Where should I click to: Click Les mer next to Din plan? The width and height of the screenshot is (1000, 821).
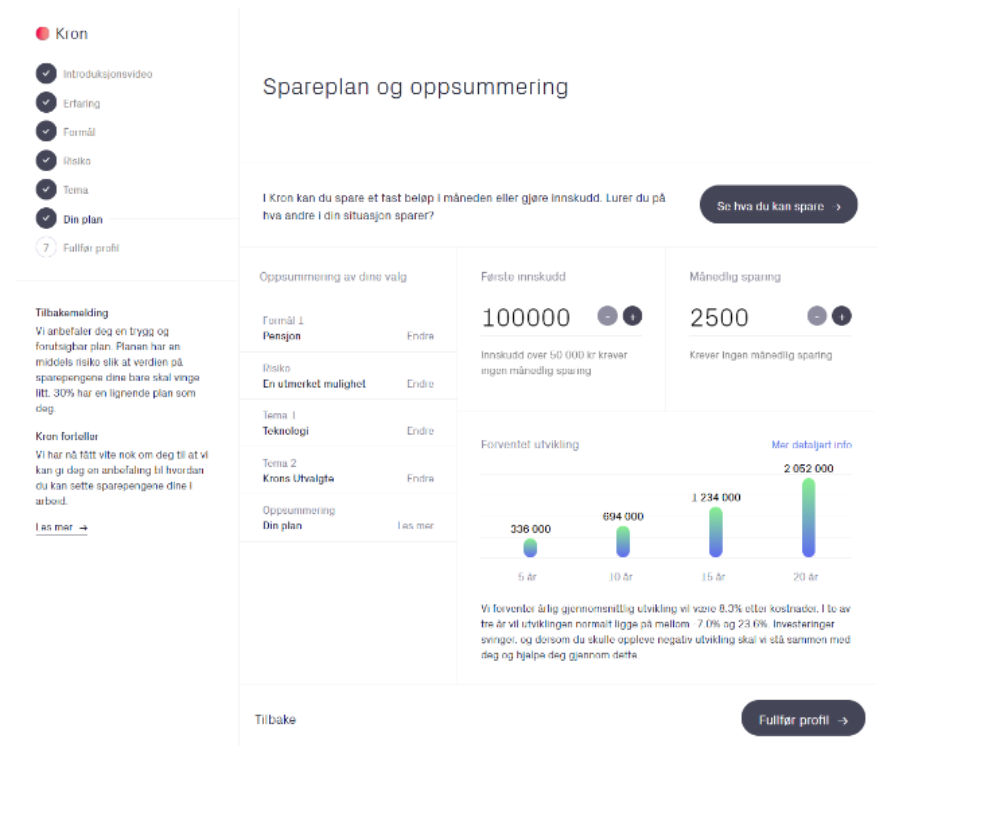pyautogui.click(x=416, y=526)
